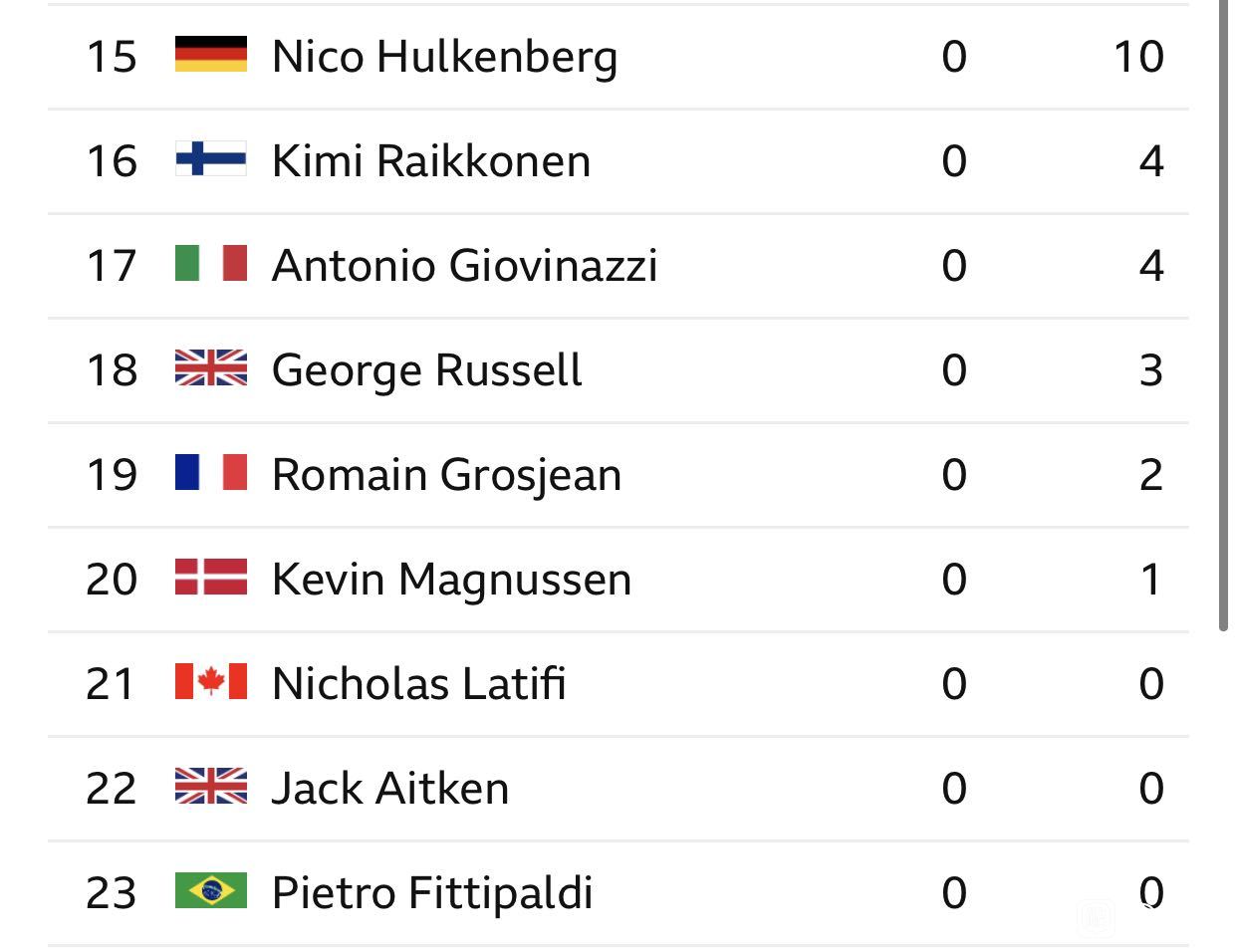Click Jack Aitken's name
1237x952 pixels.
pos(390,788)
